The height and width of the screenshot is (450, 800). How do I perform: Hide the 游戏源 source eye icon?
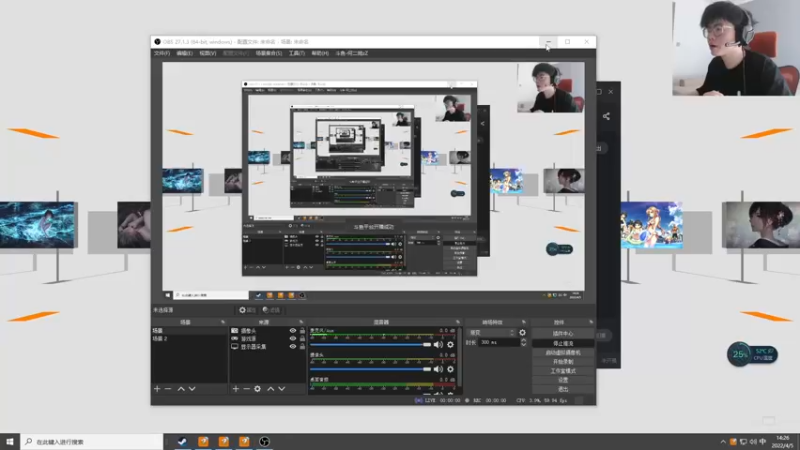(x=293, y=338)
